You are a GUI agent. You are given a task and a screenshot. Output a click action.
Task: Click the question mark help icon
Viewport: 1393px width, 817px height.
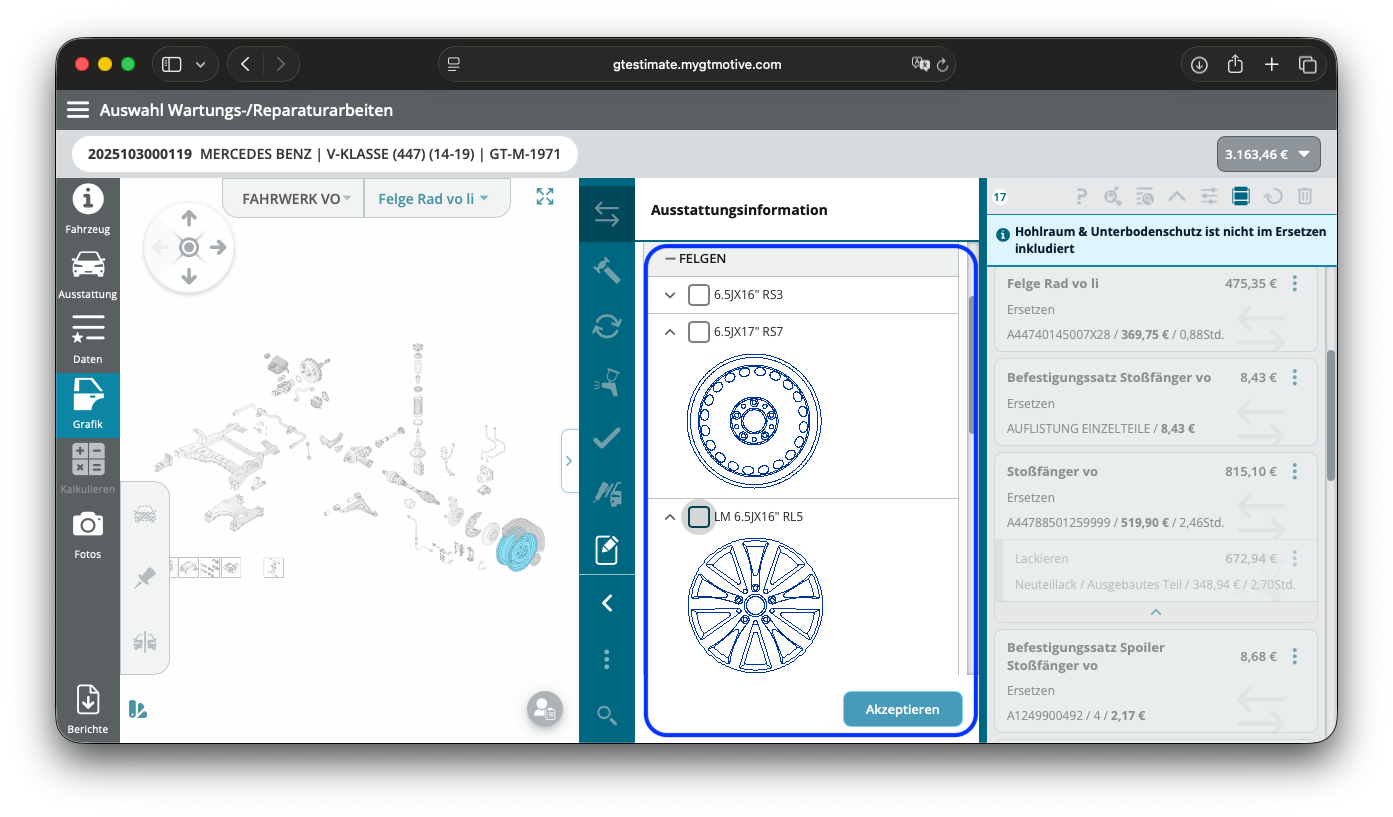point(1081,197)
